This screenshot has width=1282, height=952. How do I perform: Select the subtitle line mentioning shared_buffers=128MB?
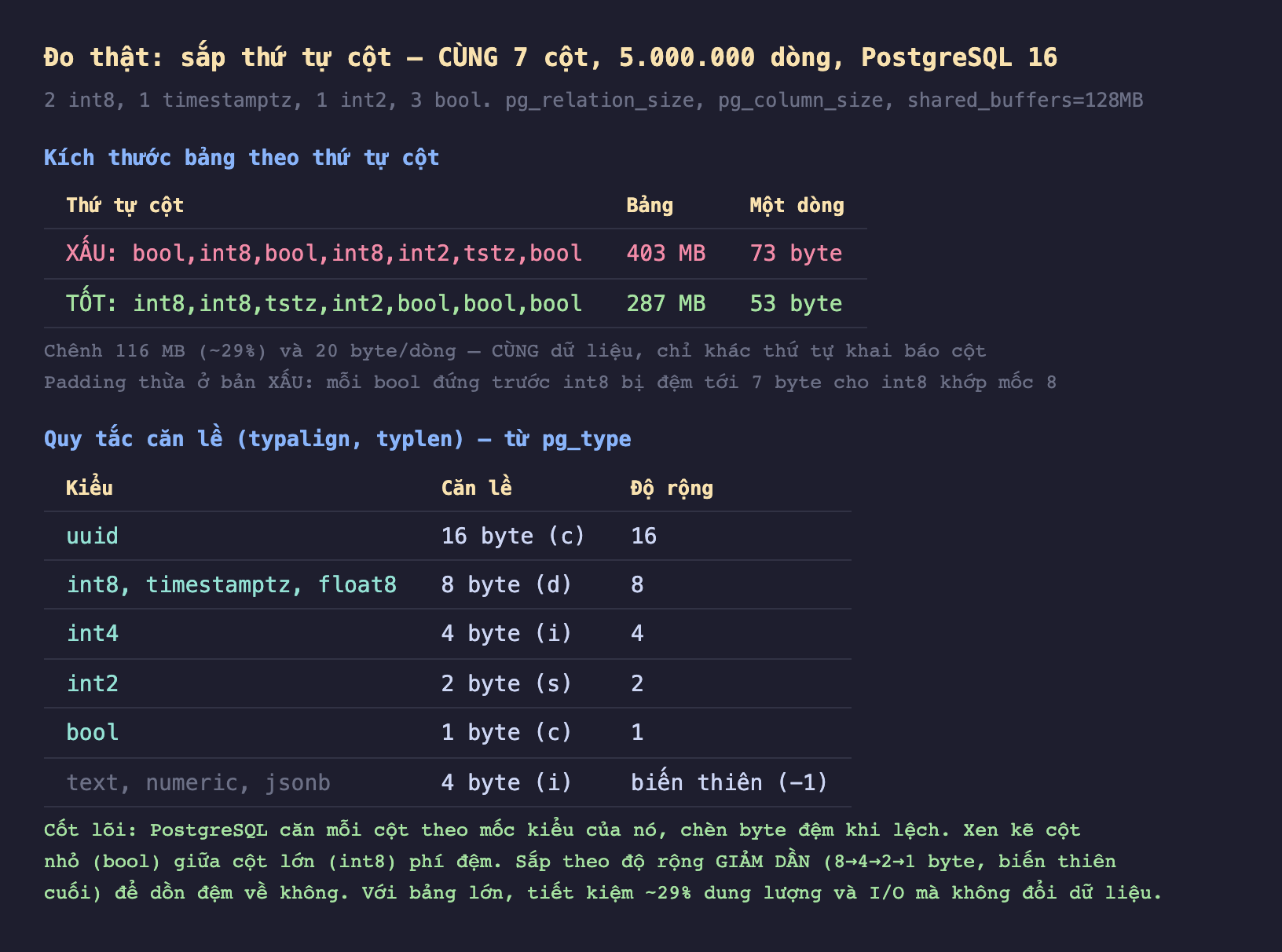point(593,101)
